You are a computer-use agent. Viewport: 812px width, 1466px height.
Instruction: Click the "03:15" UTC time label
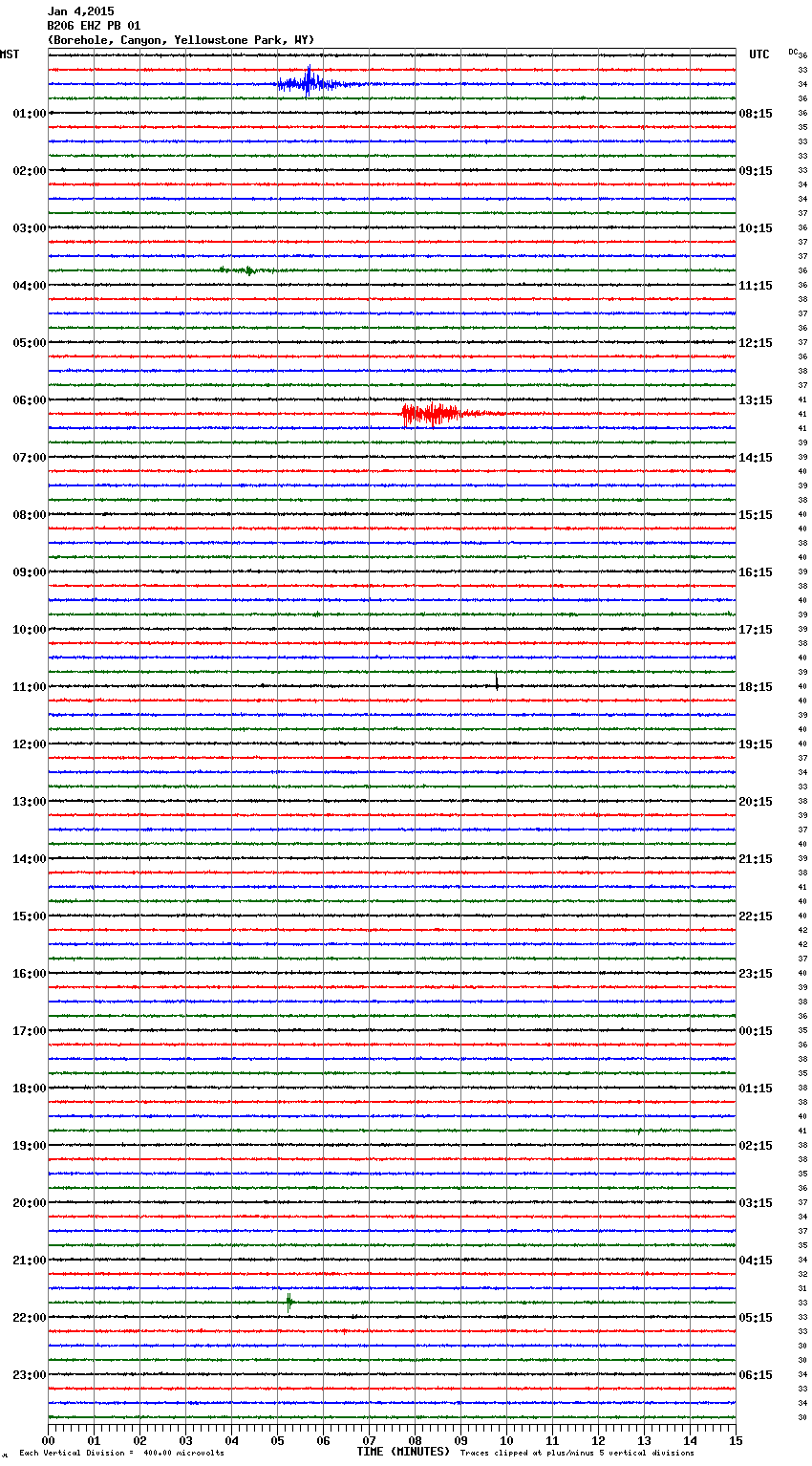pyautogui.click(x=756, y=1203)
